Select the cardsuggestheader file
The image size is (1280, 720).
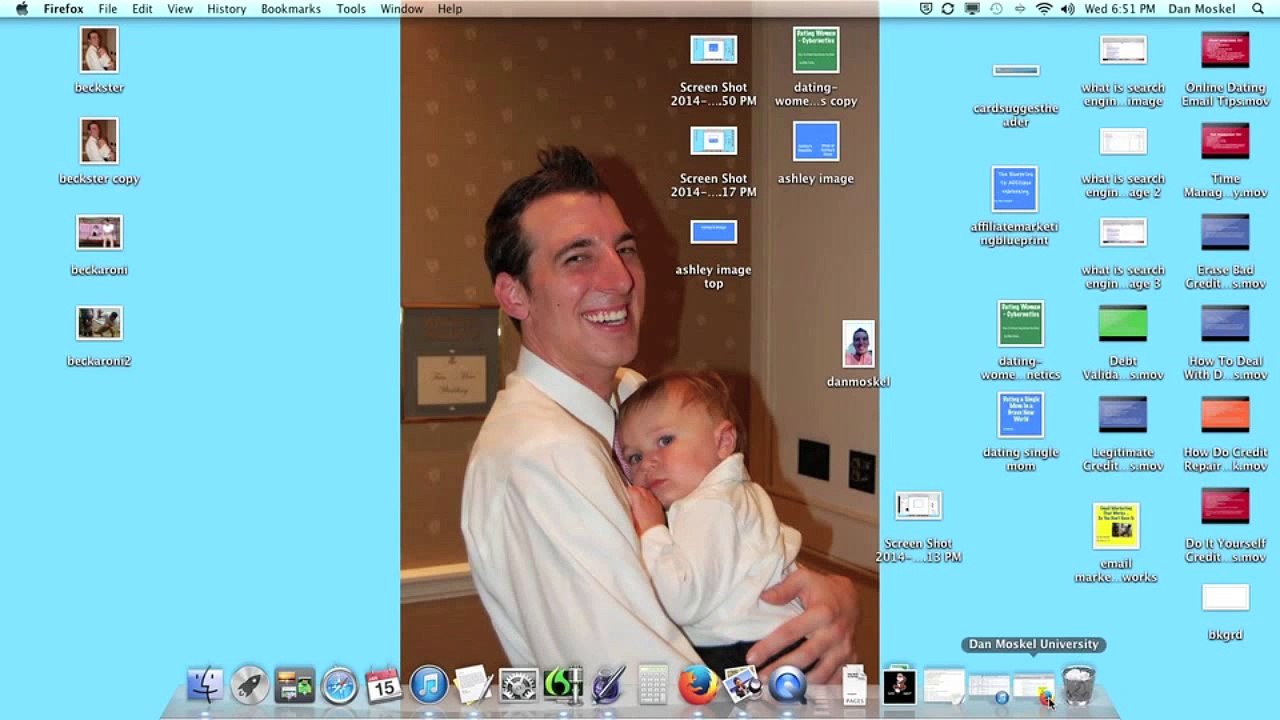point(1016,71)
